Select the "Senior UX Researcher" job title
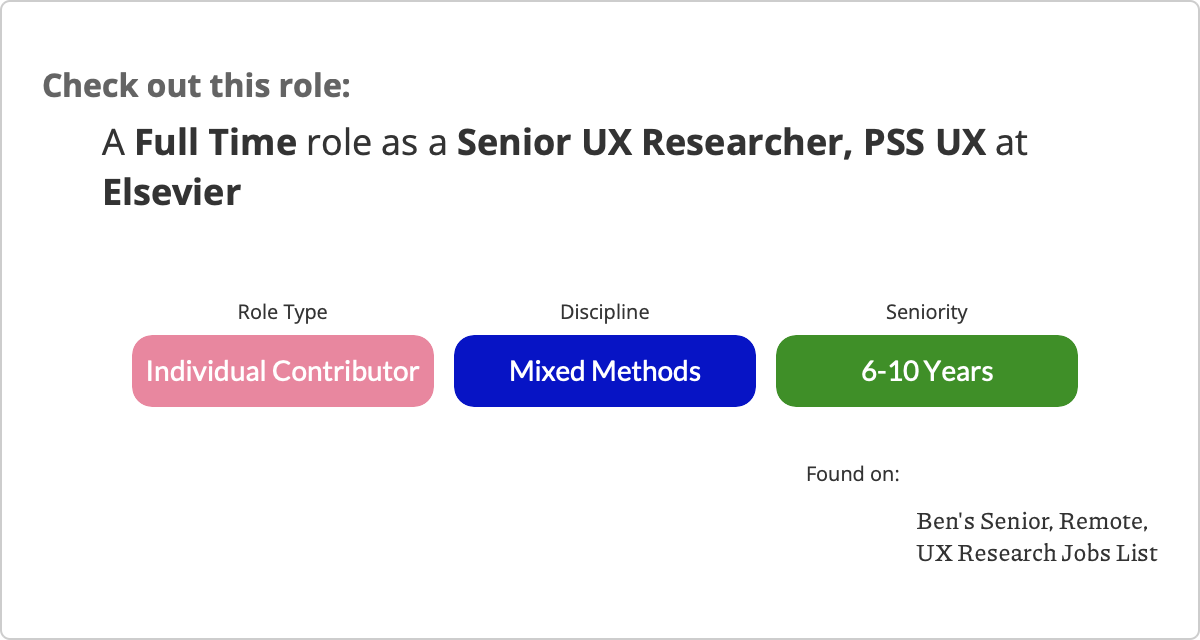 646,143
